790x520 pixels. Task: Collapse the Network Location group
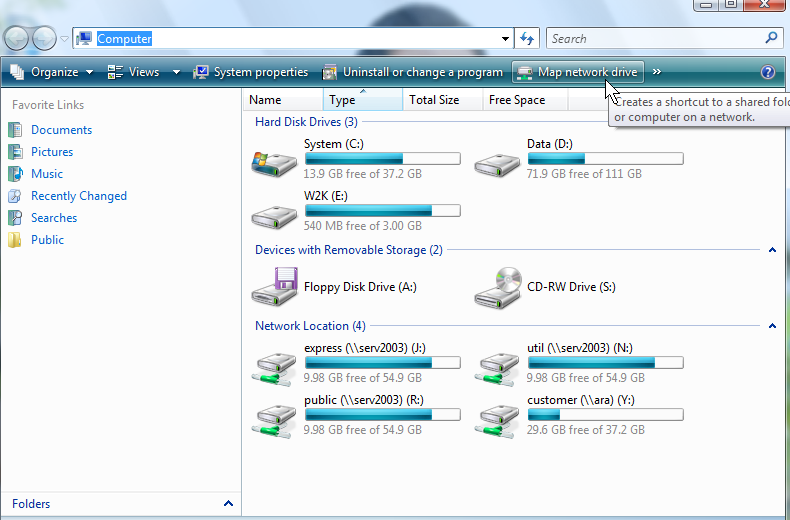pos(772,326)
